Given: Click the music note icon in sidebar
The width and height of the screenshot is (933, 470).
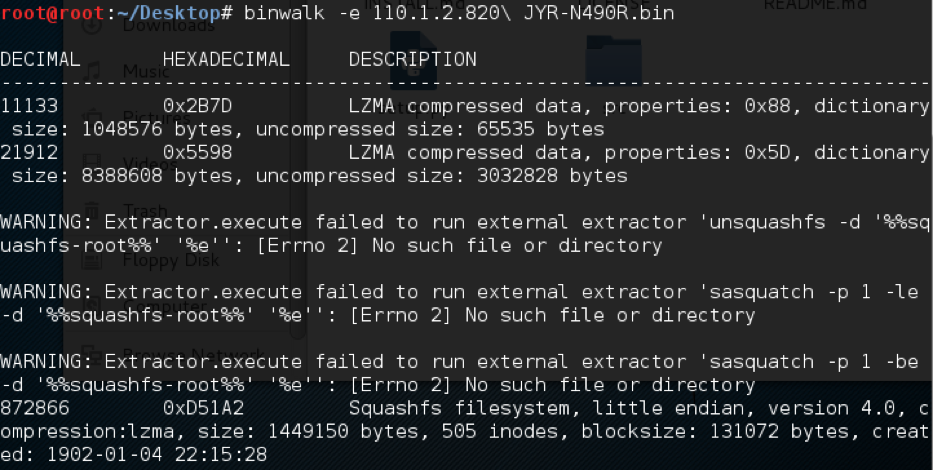Looking at the screenshot, I should coord(91,71).
